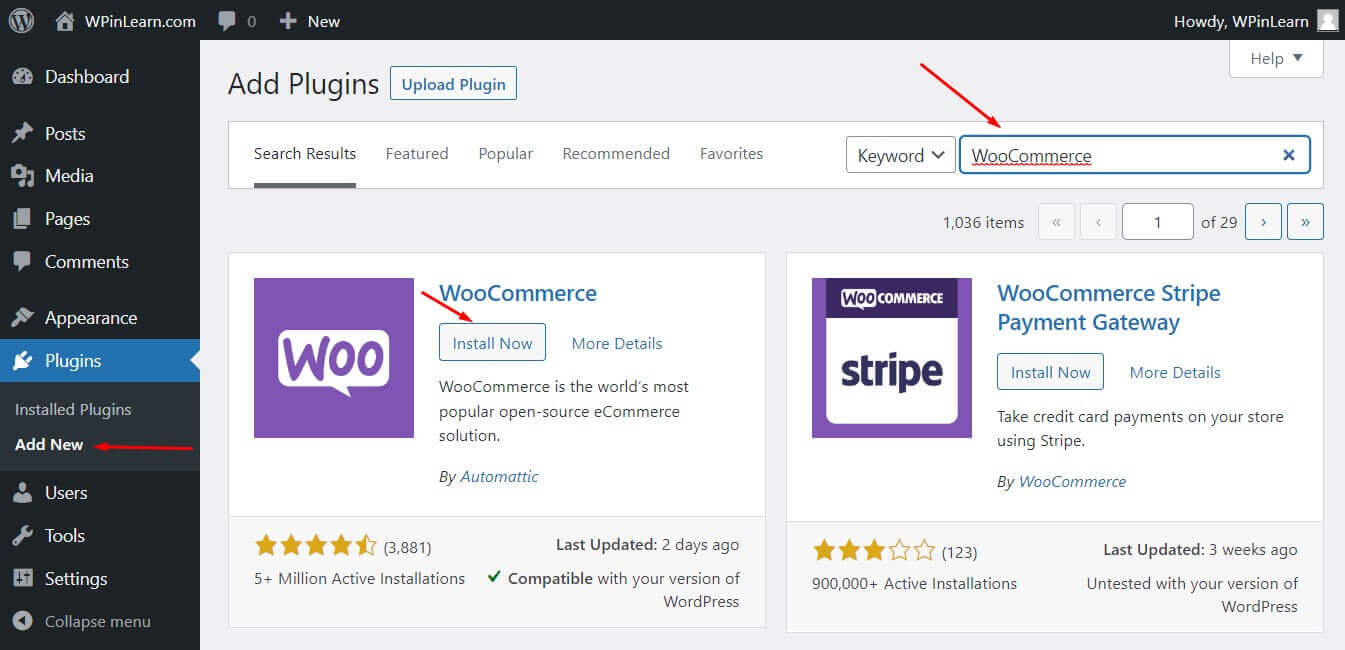Image resolution: width=1345 pixels, height=650 pixels.
Task: Open More Details for WooCommerce
Action: pos(617,343)
